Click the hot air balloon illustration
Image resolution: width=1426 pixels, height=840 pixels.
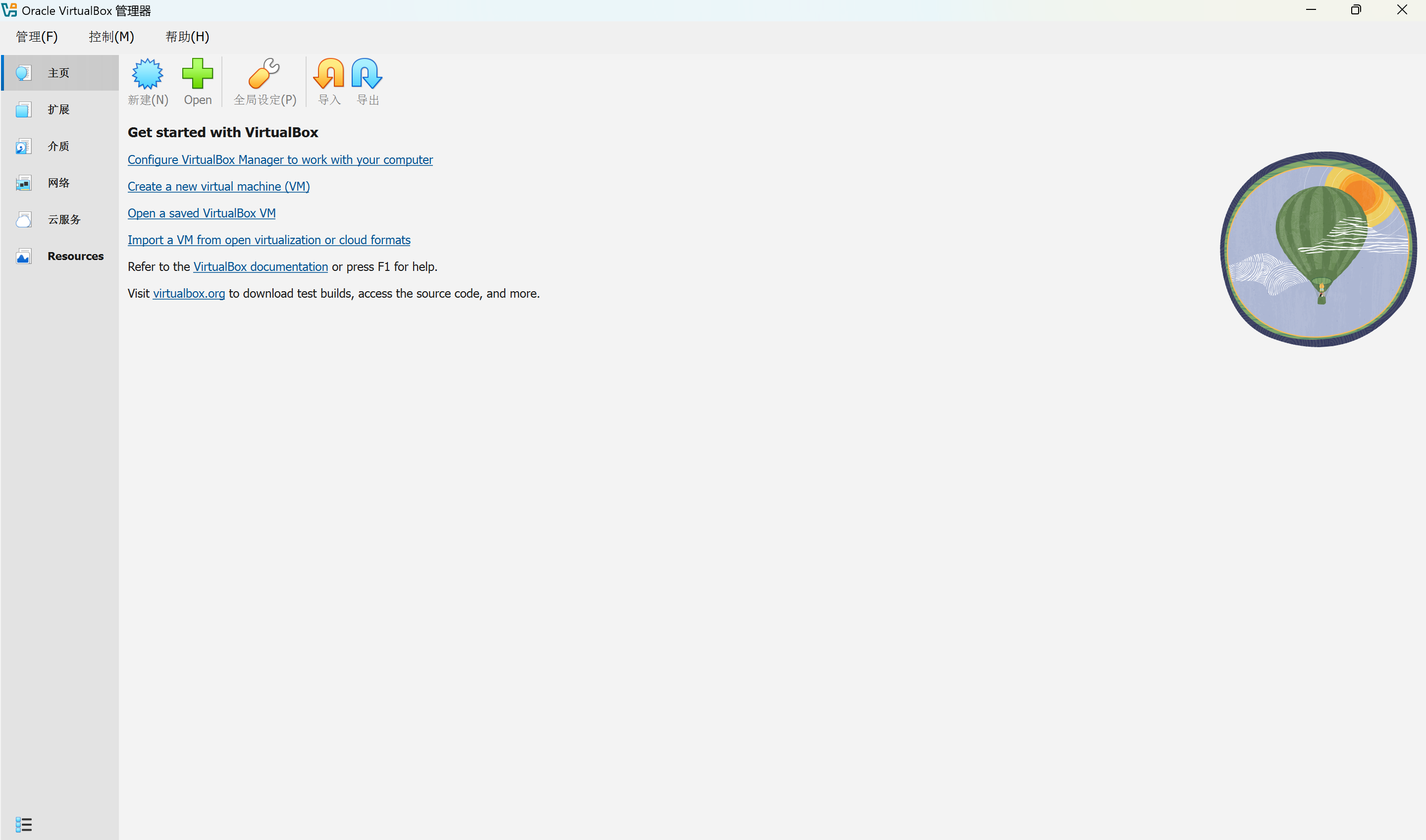pos(1319,249)
